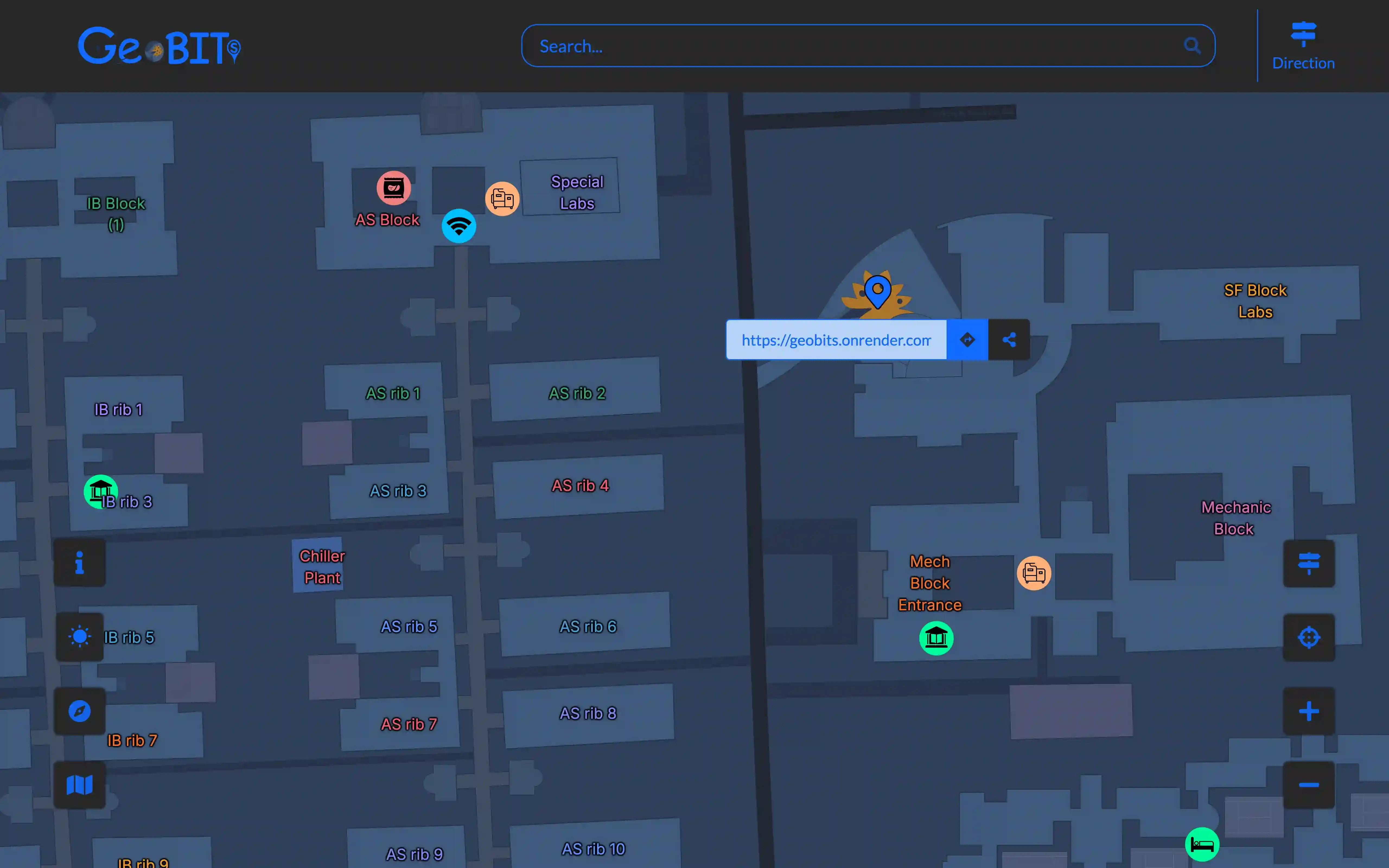1389x868 pixels.
Task: Click the blue location pin marker
Action: [877, 291]
